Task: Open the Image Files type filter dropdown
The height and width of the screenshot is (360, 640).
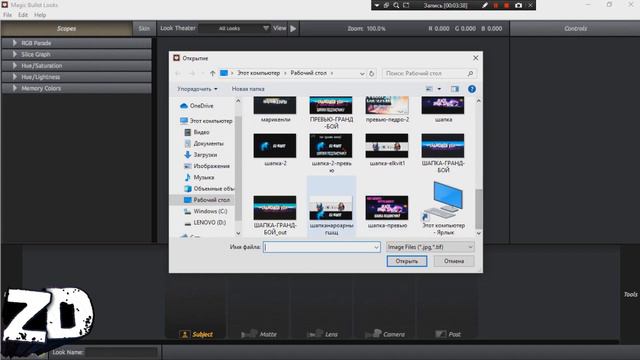Action: [x=430, y=247]
